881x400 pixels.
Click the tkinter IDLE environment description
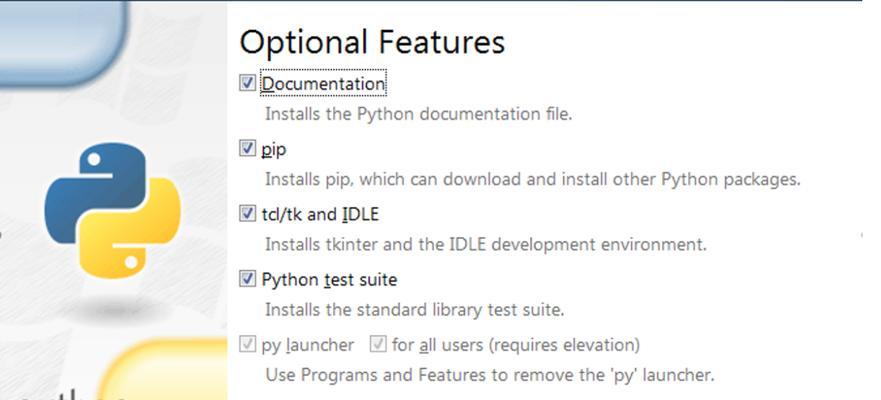coord(485,244)
